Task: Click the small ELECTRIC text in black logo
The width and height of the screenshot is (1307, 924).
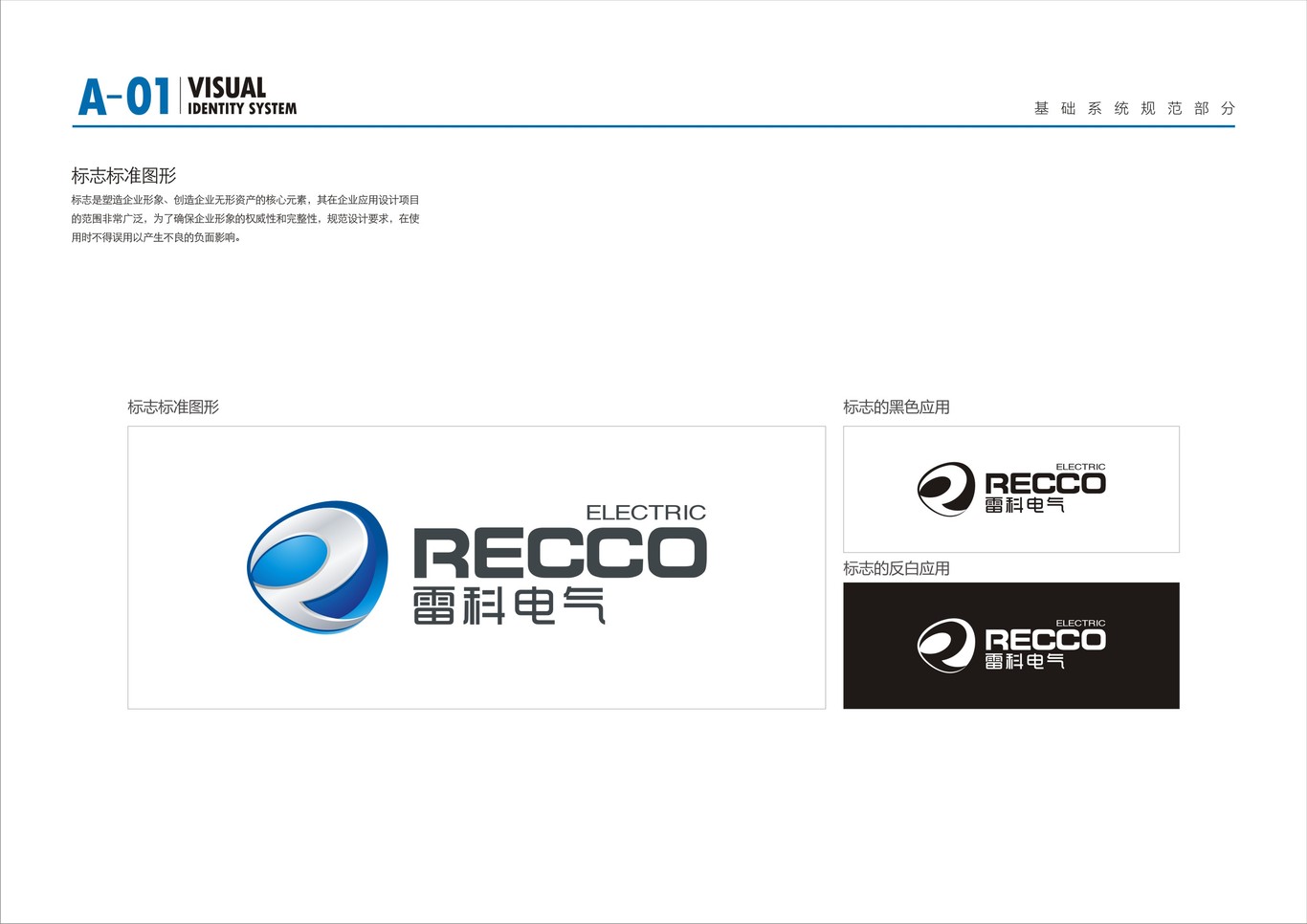Action: point(1080,467)
